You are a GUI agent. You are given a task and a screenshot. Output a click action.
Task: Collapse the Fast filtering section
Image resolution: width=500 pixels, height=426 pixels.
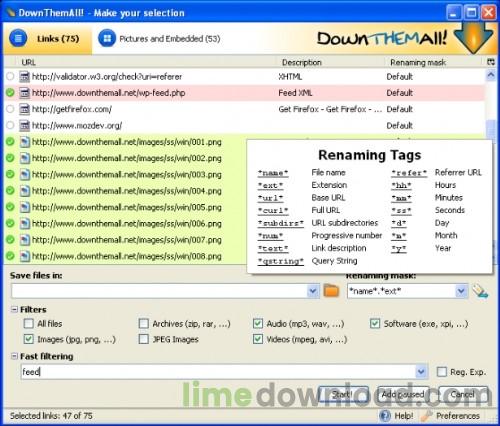tap(14, 356)
